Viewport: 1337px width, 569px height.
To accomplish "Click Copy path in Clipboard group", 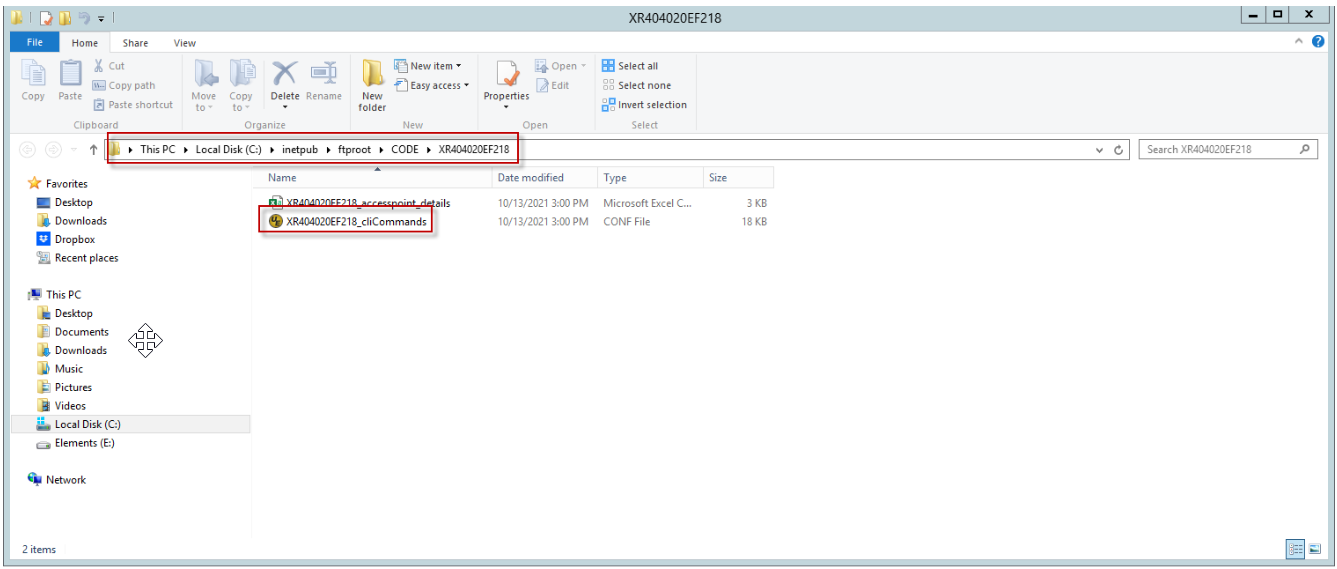I will click(124, 85).
